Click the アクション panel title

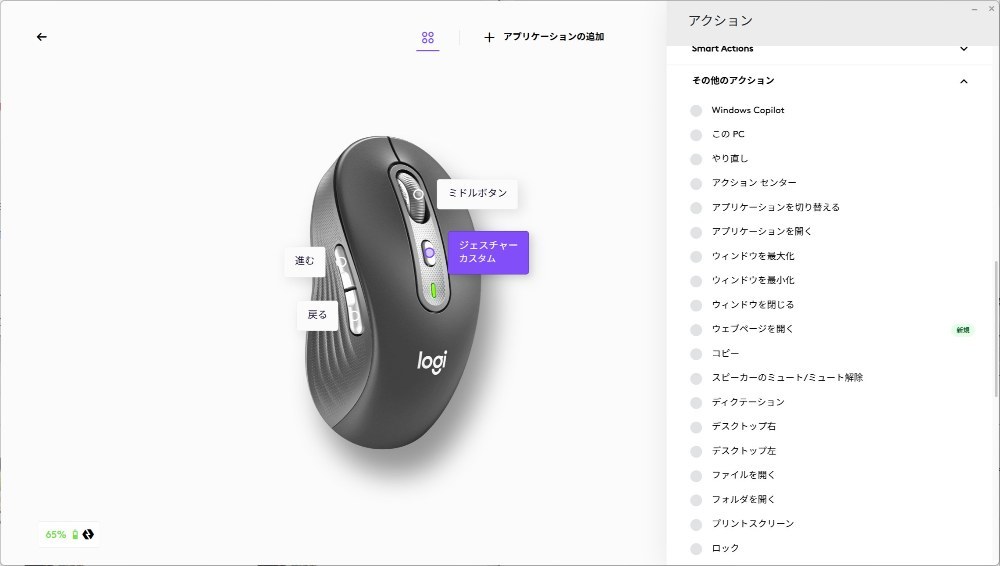click(721, 21)
